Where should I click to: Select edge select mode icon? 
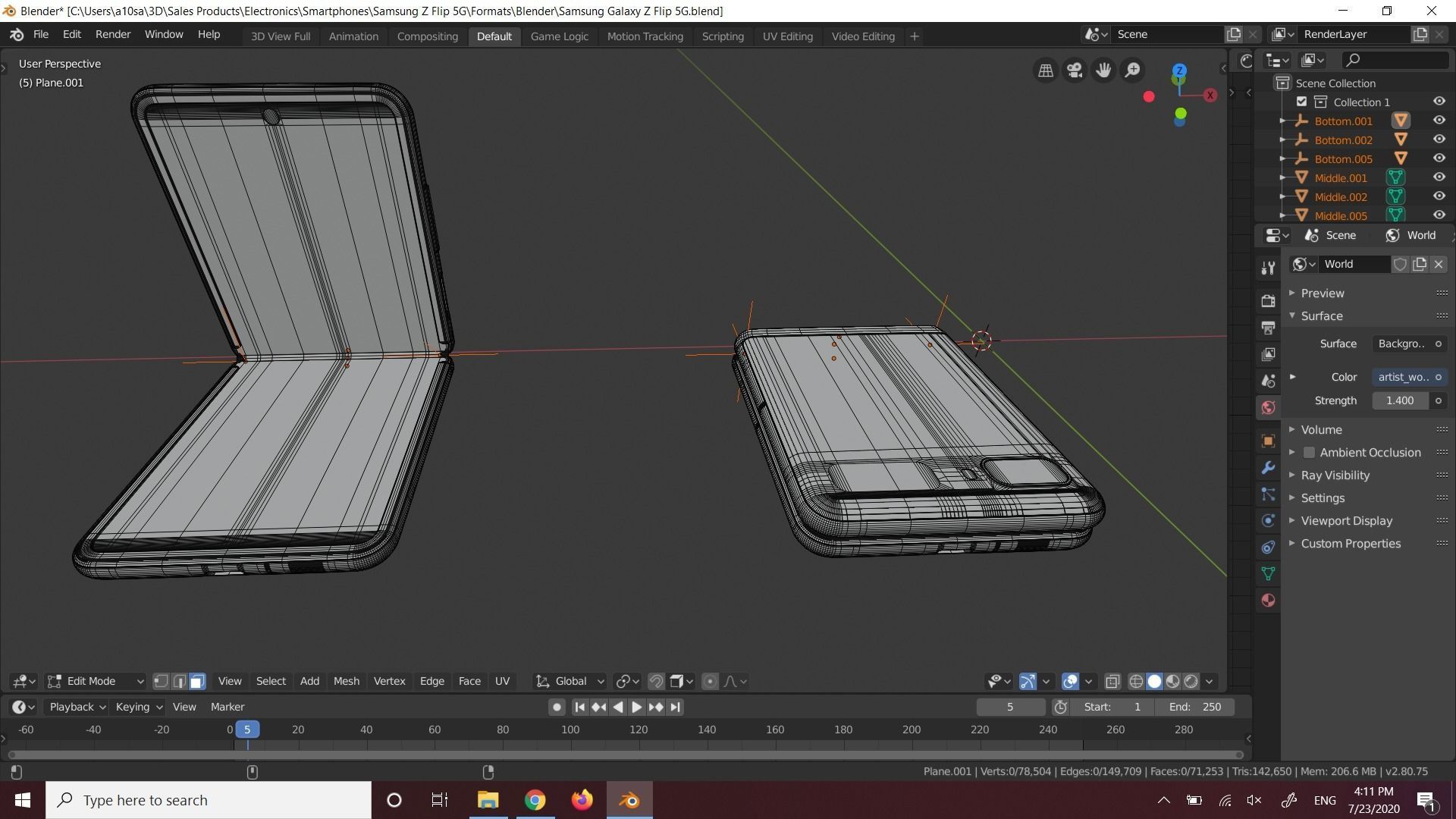pyautogui.click(x=179, y=681)
